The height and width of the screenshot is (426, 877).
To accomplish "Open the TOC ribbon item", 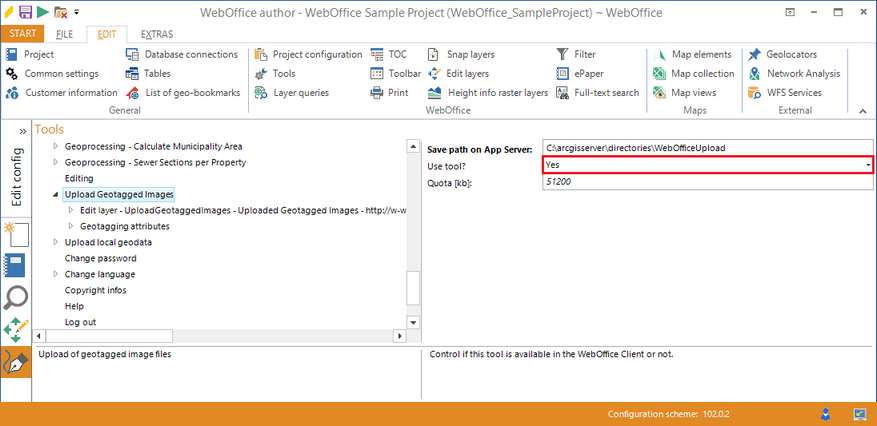I will 376,54.
